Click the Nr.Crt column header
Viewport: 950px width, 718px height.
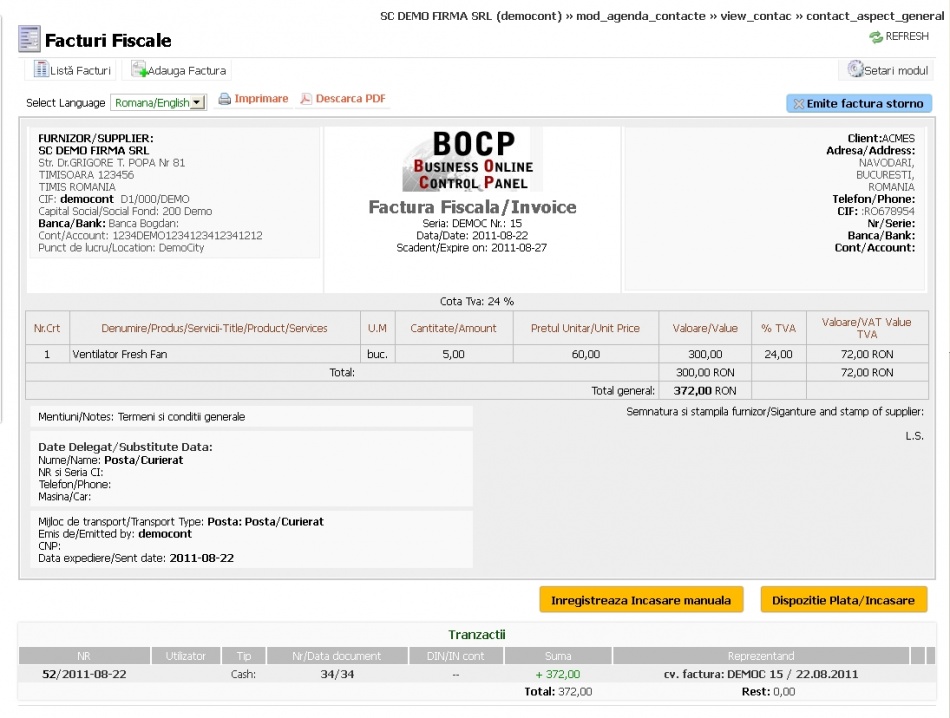coord(47,328)
